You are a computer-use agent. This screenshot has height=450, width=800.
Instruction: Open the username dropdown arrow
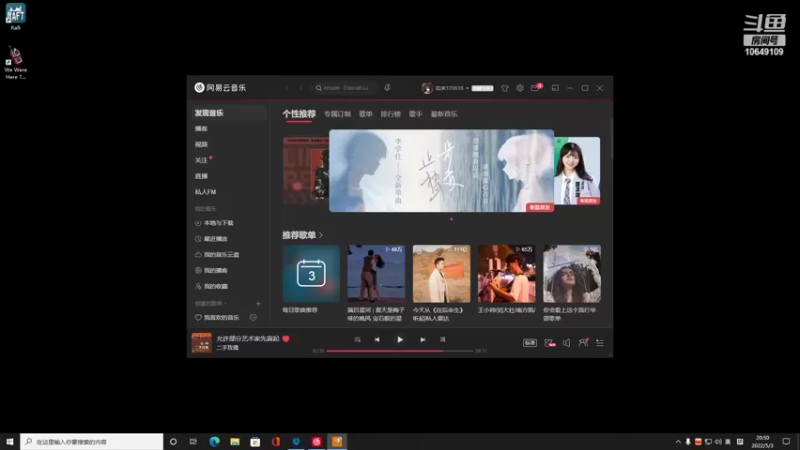(x=467, y=88)
